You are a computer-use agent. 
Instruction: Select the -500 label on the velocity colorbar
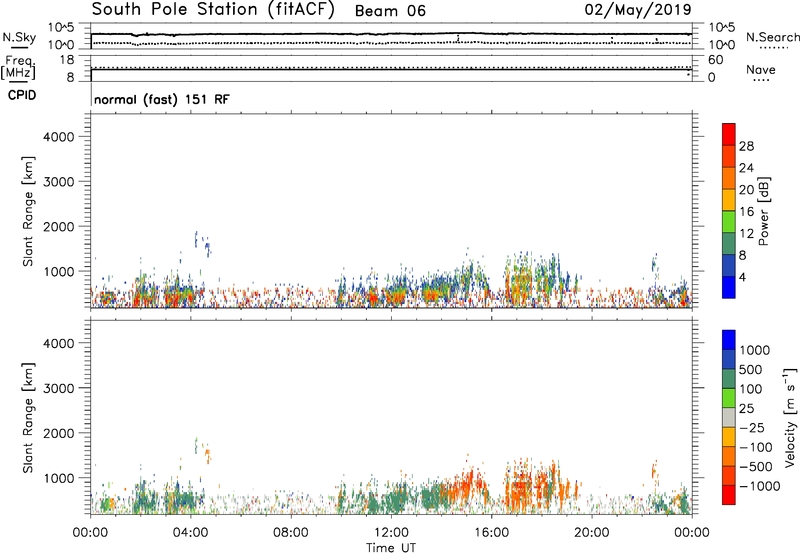pos(756,467)
